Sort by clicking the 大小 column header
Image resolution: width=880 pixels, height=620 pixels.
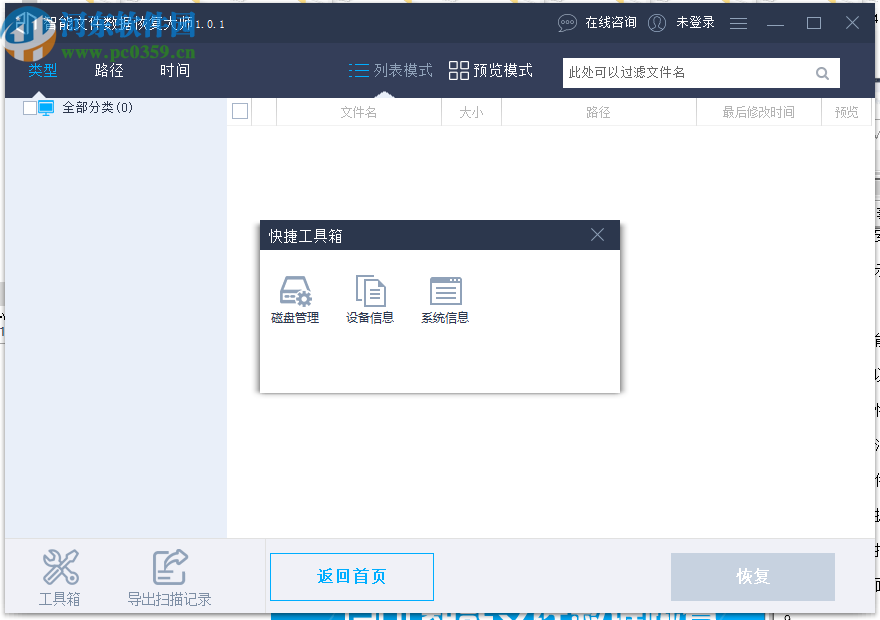tap(471, 112)
